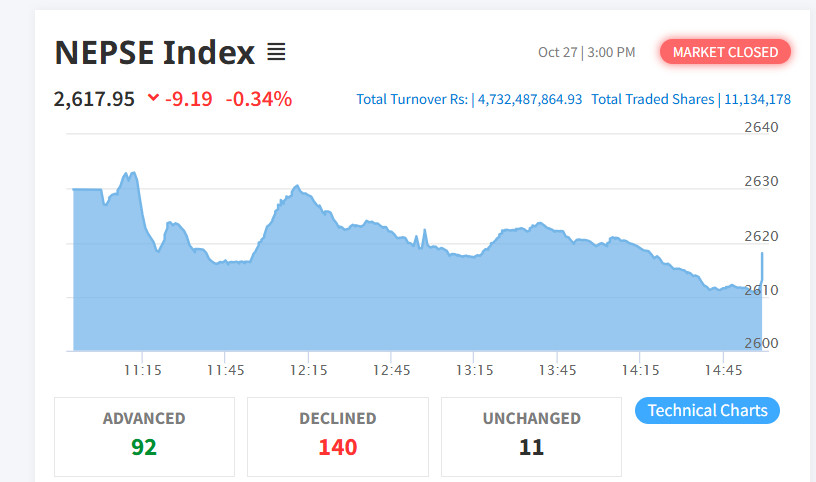The height and width of the screenshot is (482, 816).
Task: Open the menu icon beside NEPSE Index
Action: pyautogui.click(x=276, y=51)
